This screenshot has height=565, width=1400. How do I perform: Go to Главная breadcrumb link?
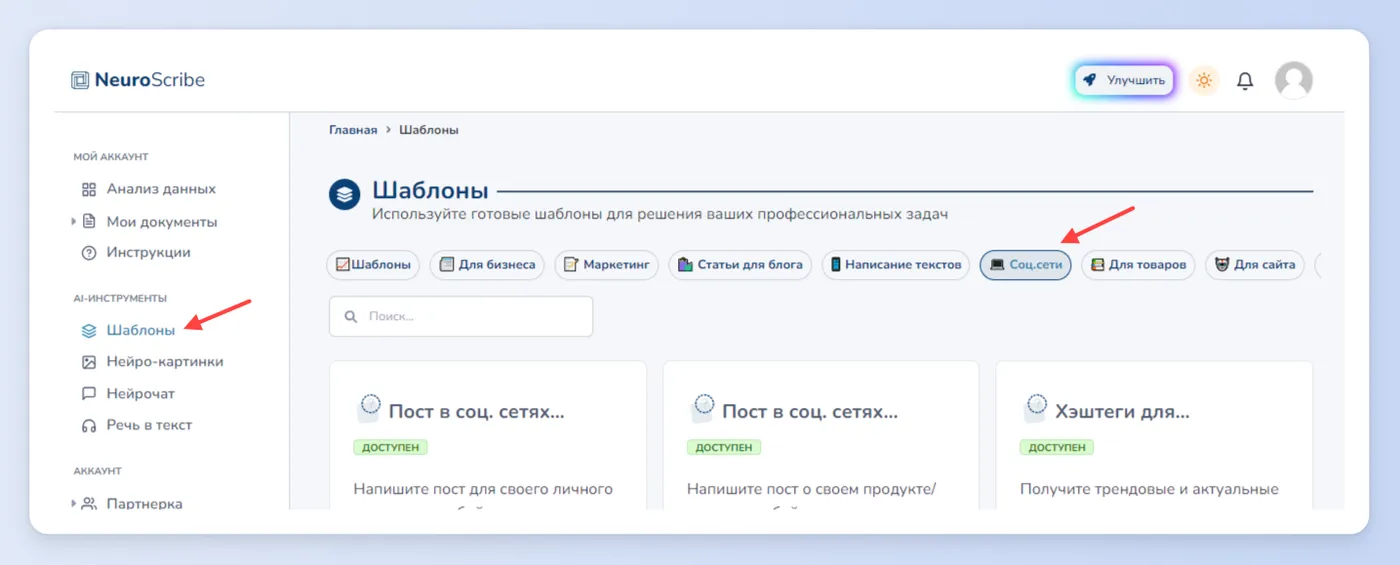pos(353,130)
